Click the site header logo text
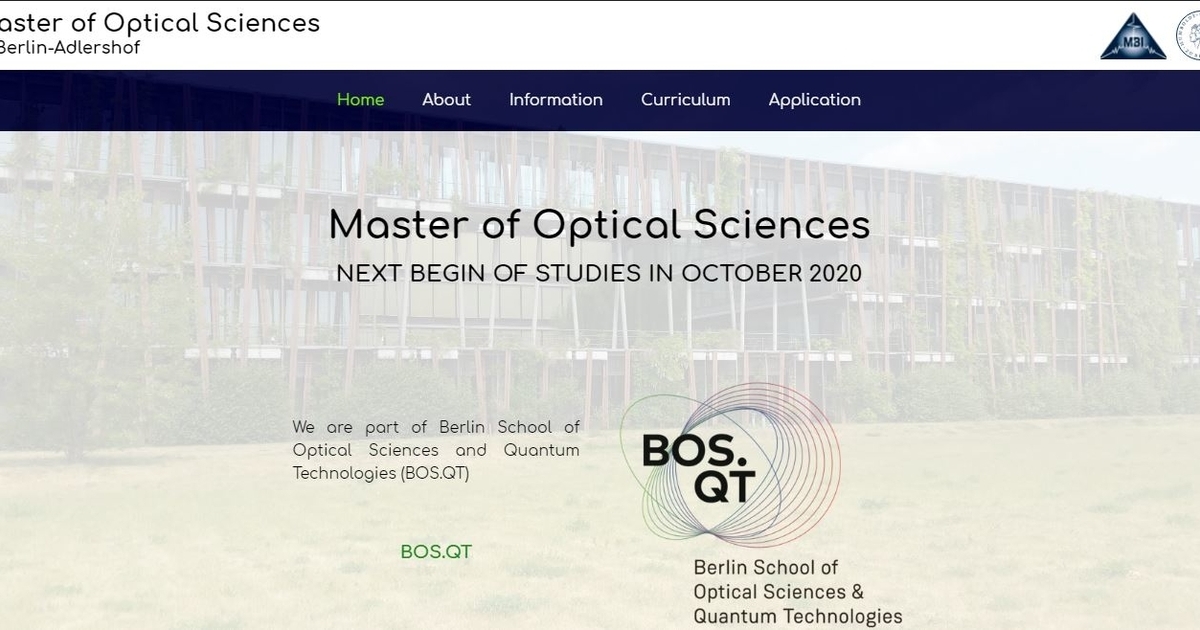Screen dimensions: 1200x630 tap(160, 22)
